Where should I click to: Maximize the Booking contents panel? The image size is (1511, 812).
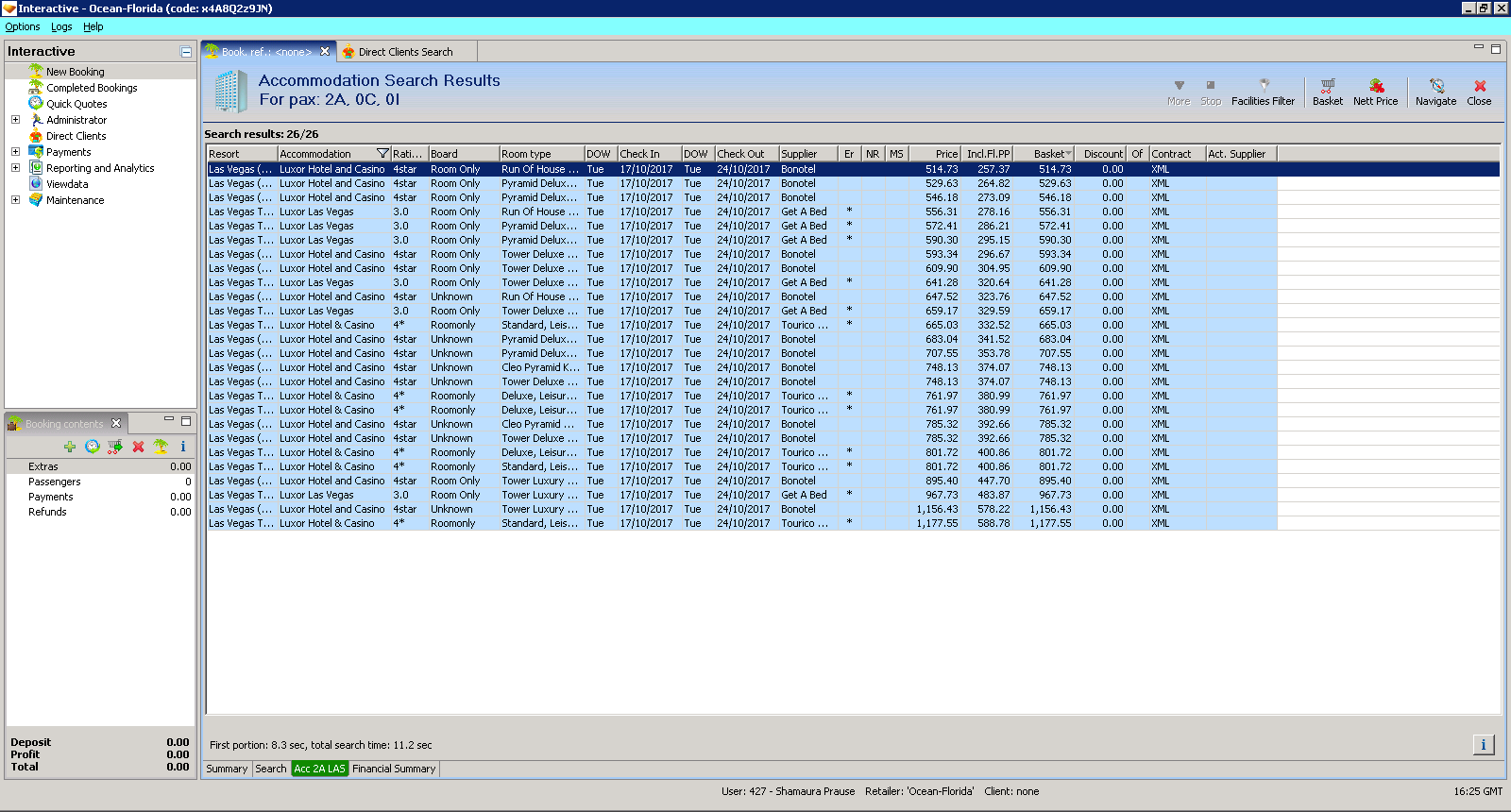coord(186,420)
